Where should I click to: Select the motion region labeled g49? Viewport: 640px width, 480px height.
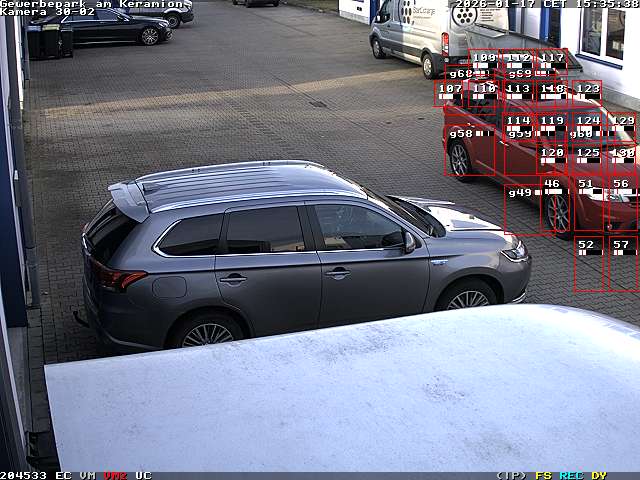[x=522, y=209]
